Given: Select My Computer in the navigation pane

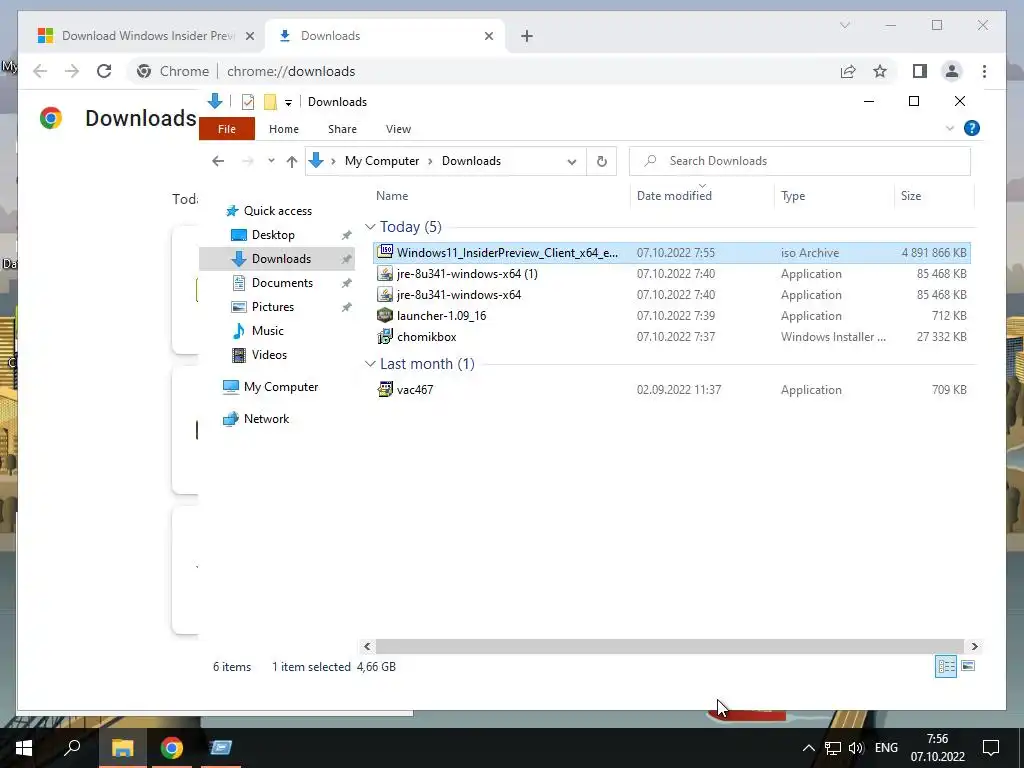Looking at the screenshot, I should 281,387.
